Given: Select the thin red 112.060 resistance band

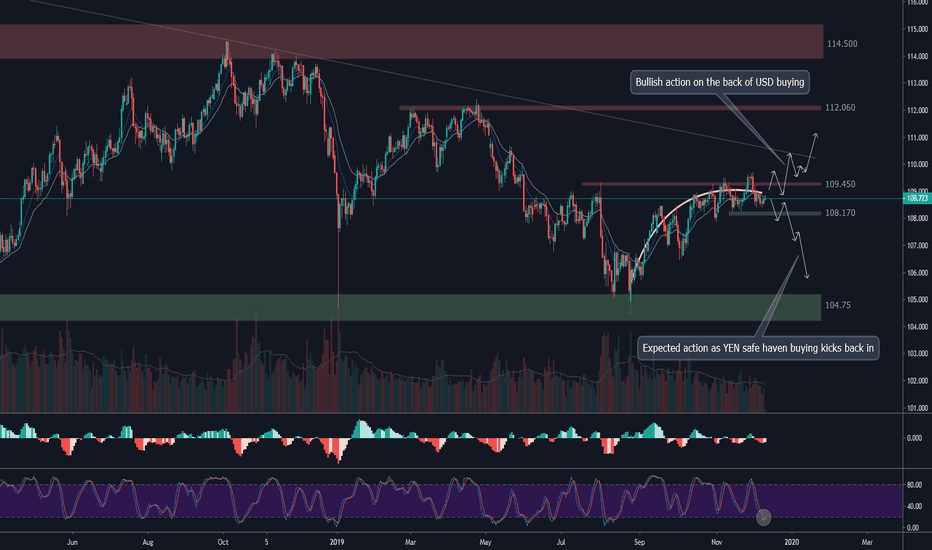Looking at the screenshot, I should [610, 108].
